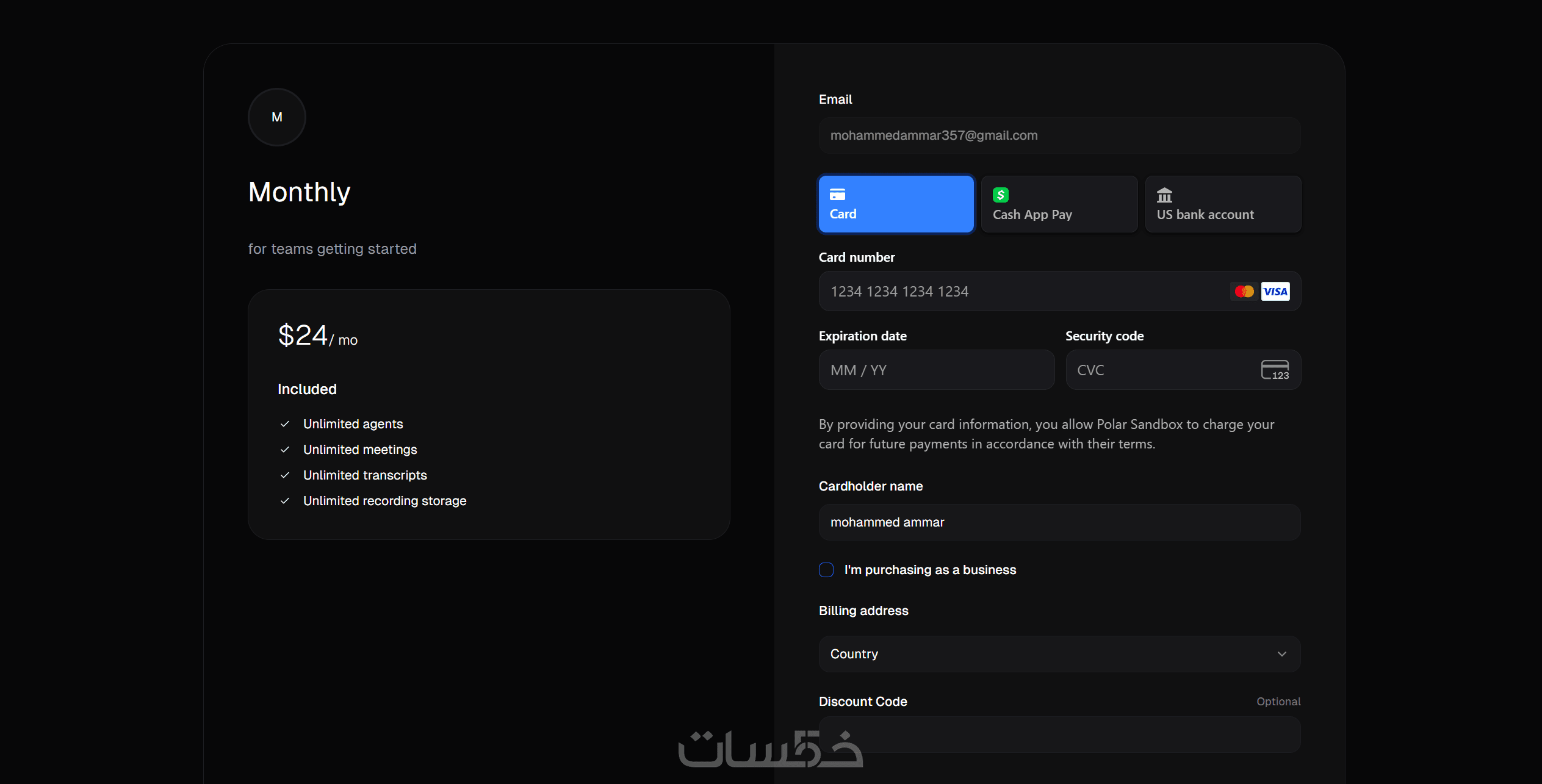The image size is (1542, 784).
Task: Click the Security code CVC field
Action: (1159, 370)
